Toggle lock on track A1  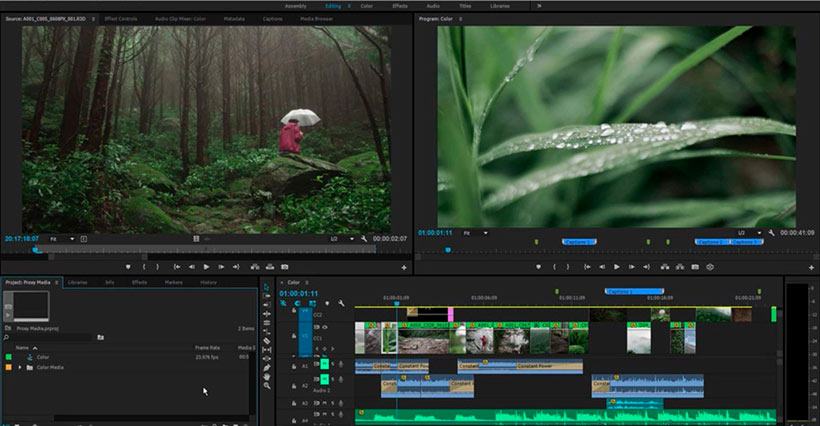(294, 367)
